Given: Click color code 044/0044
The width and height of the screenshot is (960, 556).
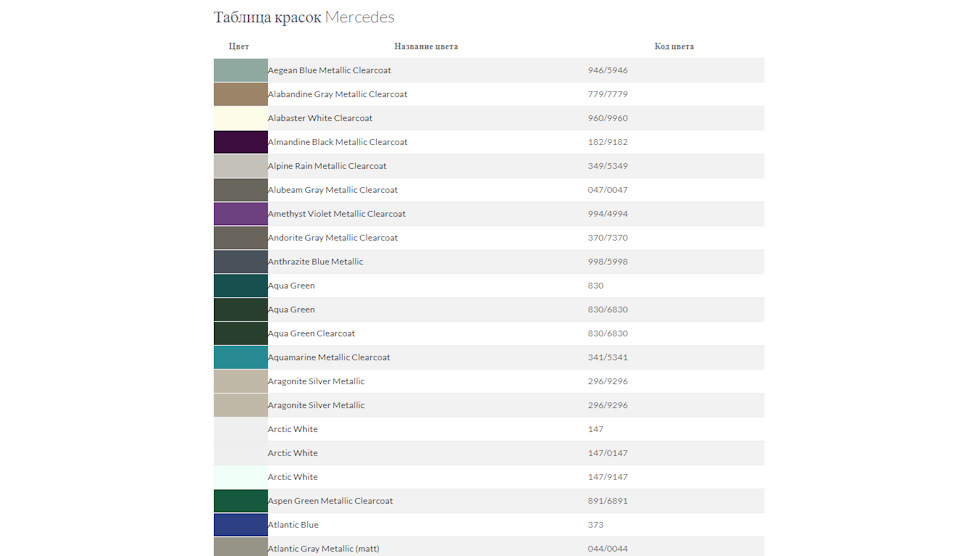Looking at the screenshot, I should (x=608, y=549).
